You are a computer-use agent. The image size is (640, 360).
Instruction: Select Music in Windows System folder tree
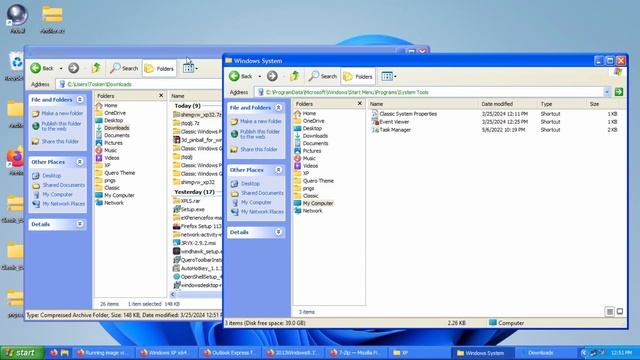pyautogui.click(x=309, y=158)
